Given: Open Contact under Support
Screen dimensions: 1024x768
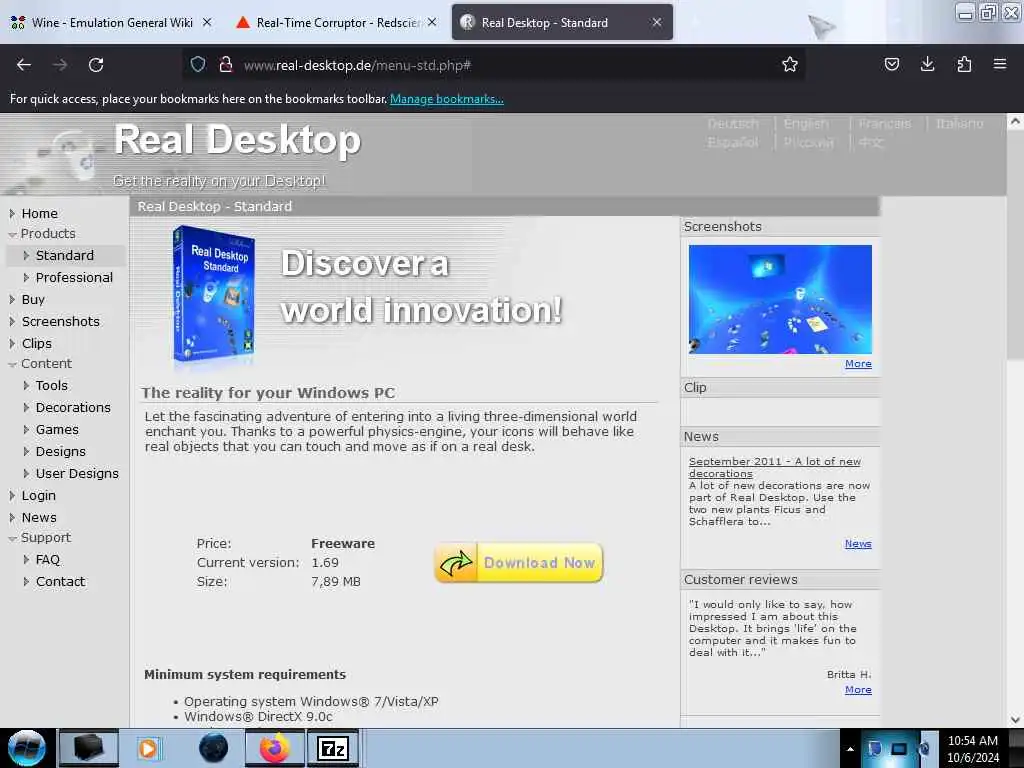Looking at the screenshot, I should pyautogui.click(x=60, y=581).
